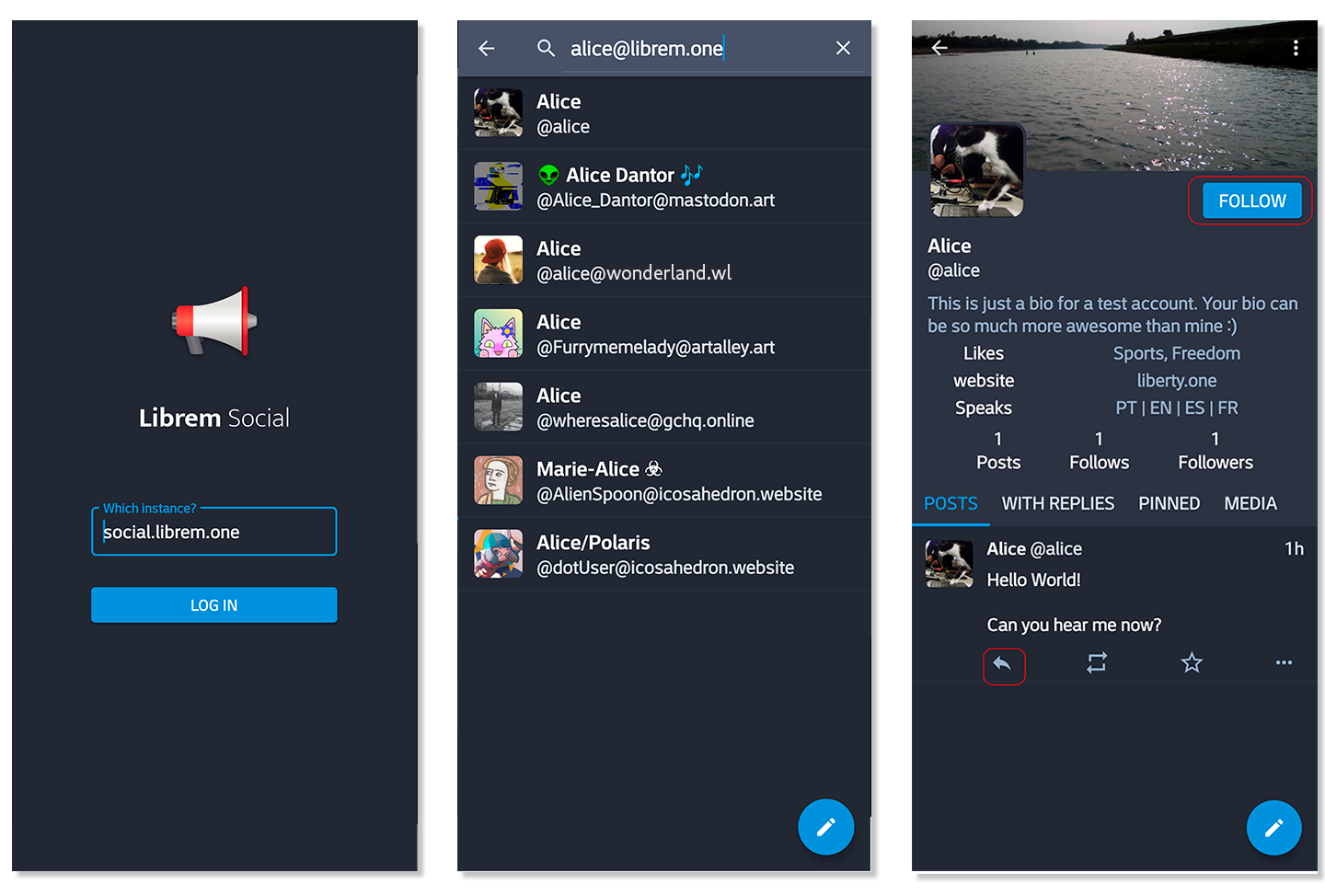This screenshot has height=896, width=1325.
Task: Tap the back arrow on Alice's profile
Action: 939,48
